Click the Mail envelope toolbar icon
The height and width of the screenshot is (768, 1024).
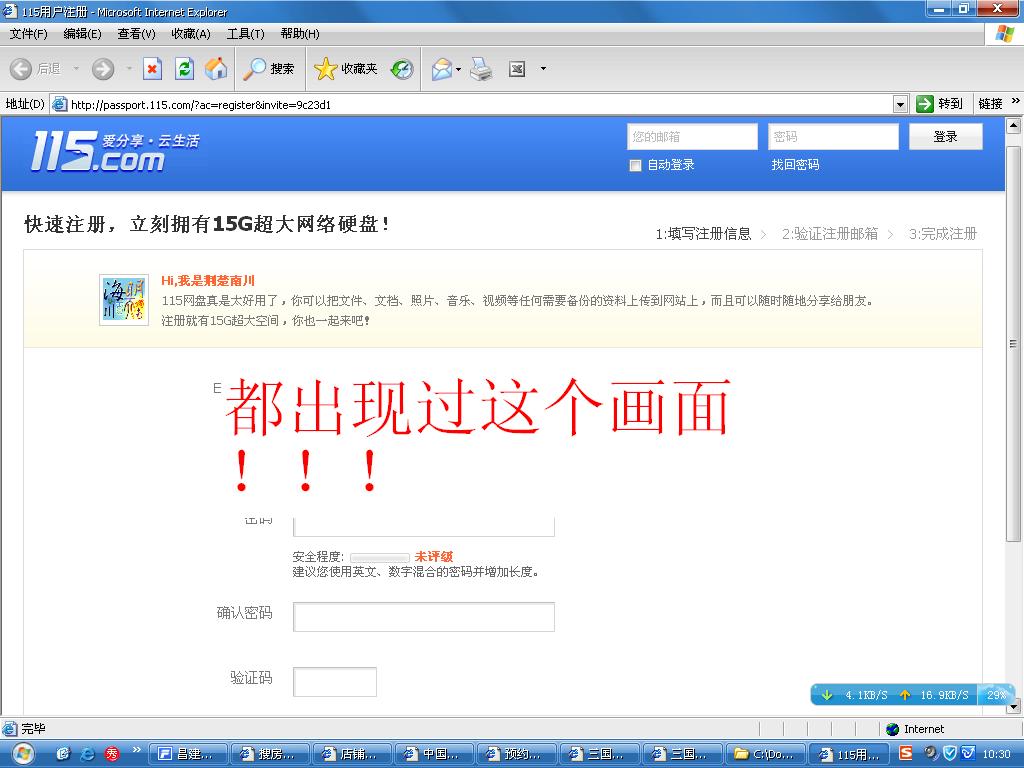coord(441,69)
